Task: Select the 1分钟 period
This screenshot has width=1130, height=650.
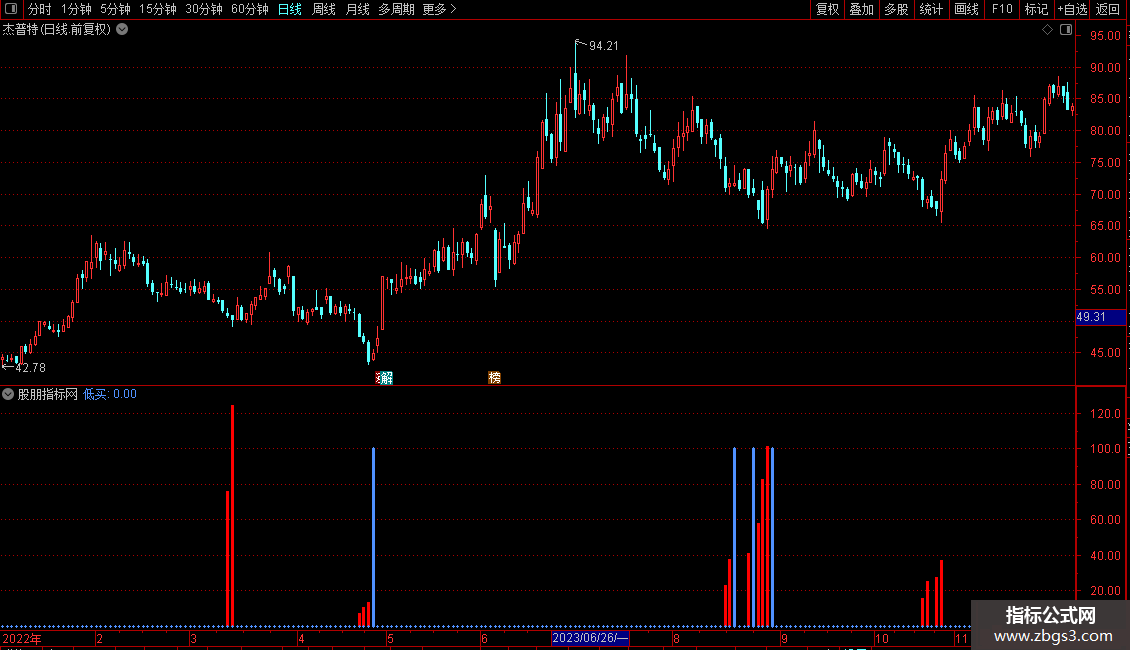Action: [x=76, y=9]
